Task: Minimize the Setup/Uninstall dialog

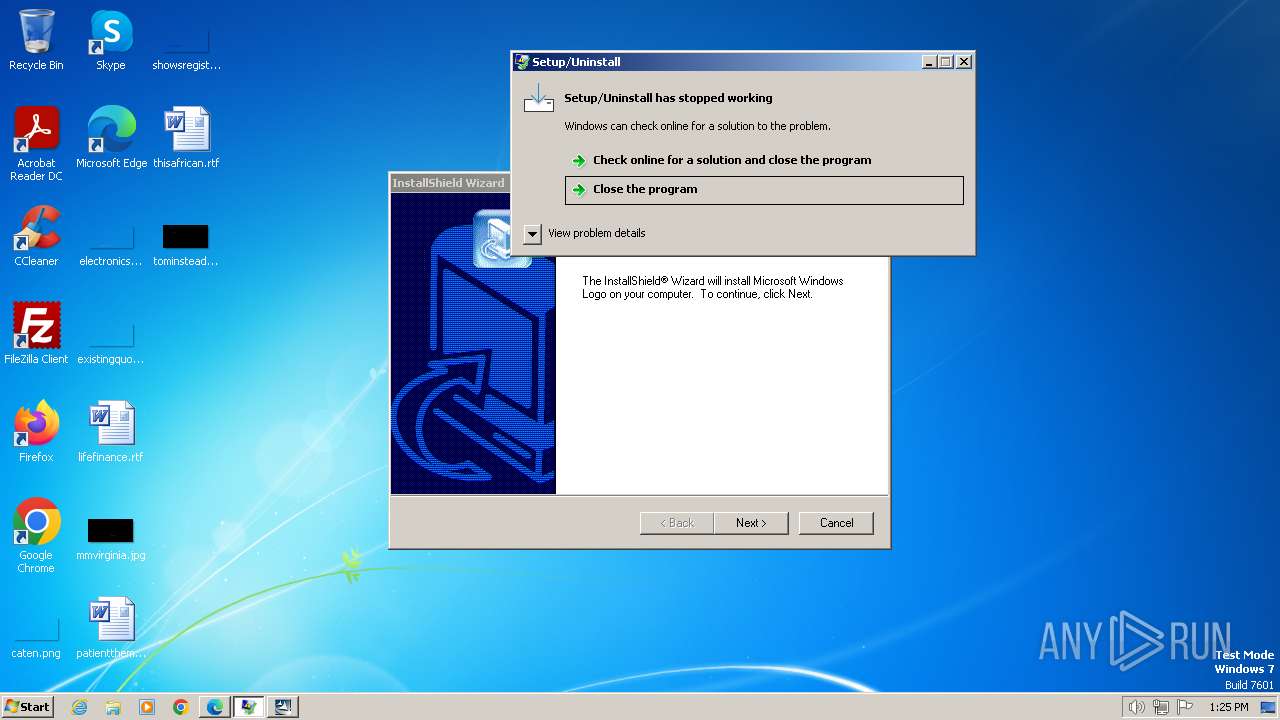Action: [929, 62]
